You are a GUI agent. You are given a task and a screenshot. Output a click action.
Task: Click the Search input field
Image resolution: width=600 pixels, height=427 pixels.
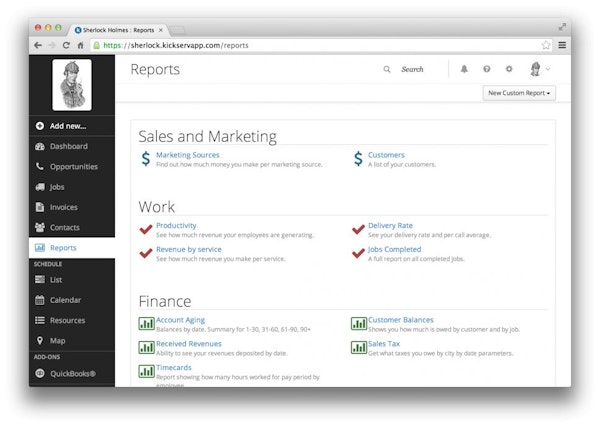(418, 70)
